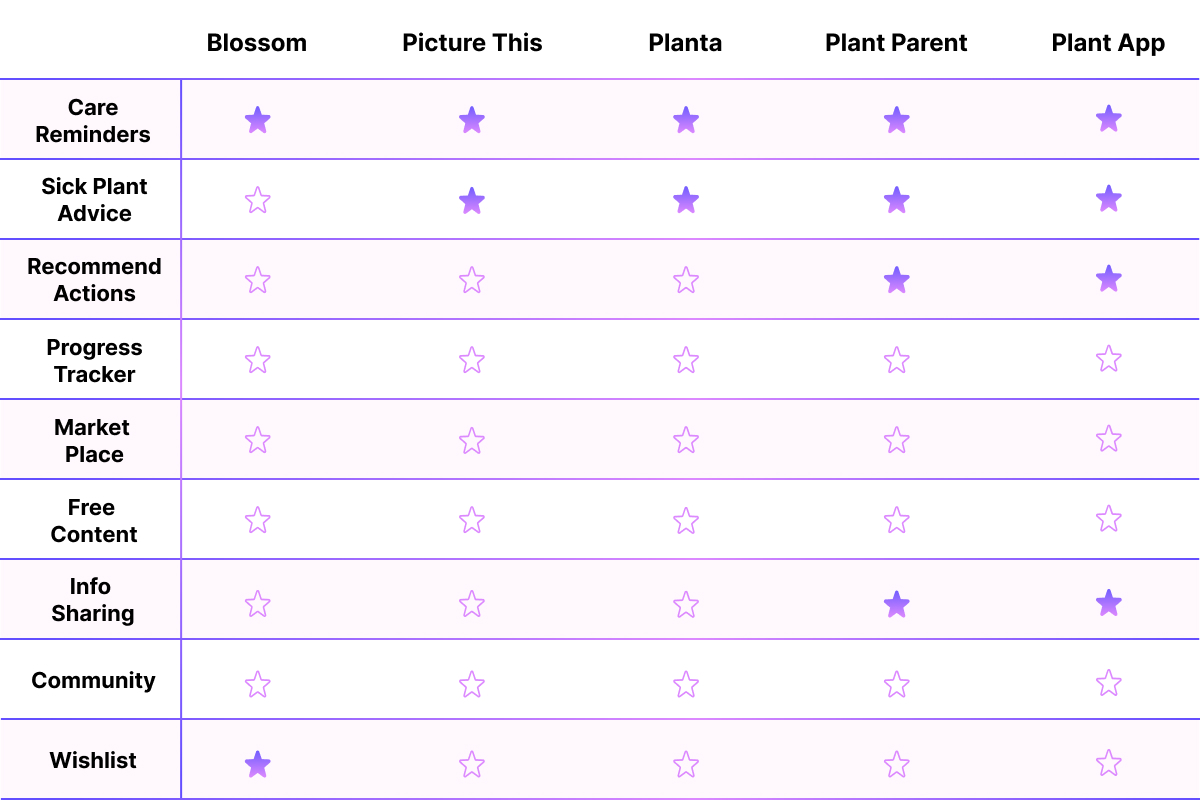Image resolution: width=1200 pixels, height=800 pixels.
Task: Toggle Plant Parent's empty Free Content star
Action: tap(897, 520)
